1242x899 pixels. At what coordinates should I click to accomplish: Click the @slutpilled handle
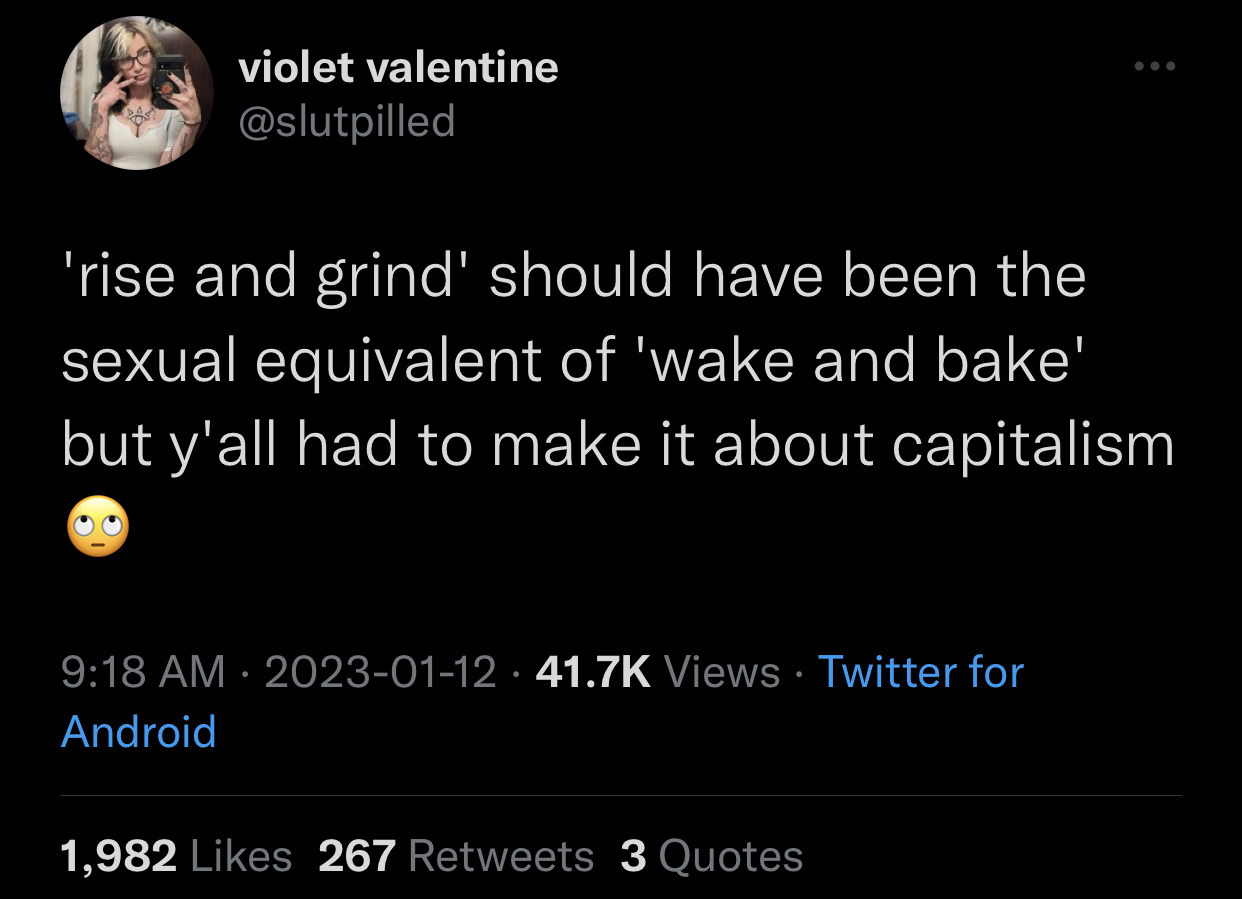(x=346, y=121)
